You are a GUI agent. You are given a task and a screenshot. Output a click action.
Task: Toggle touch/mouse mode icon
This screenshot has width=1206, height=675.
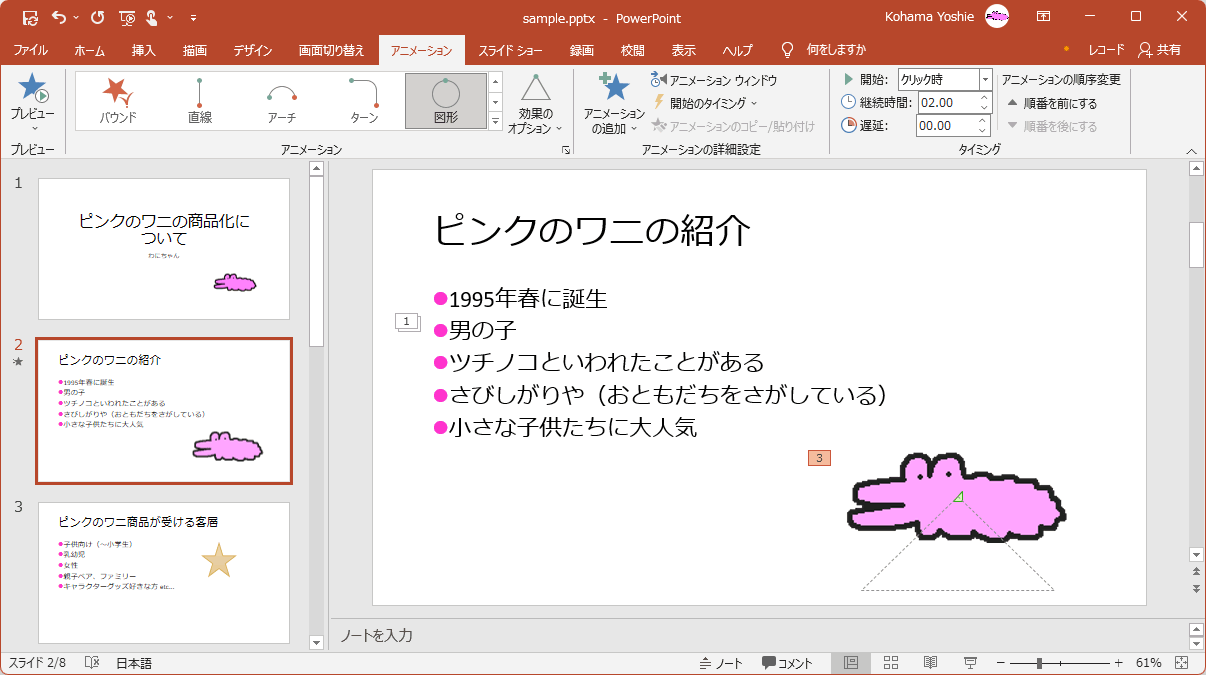pos(152,17)
